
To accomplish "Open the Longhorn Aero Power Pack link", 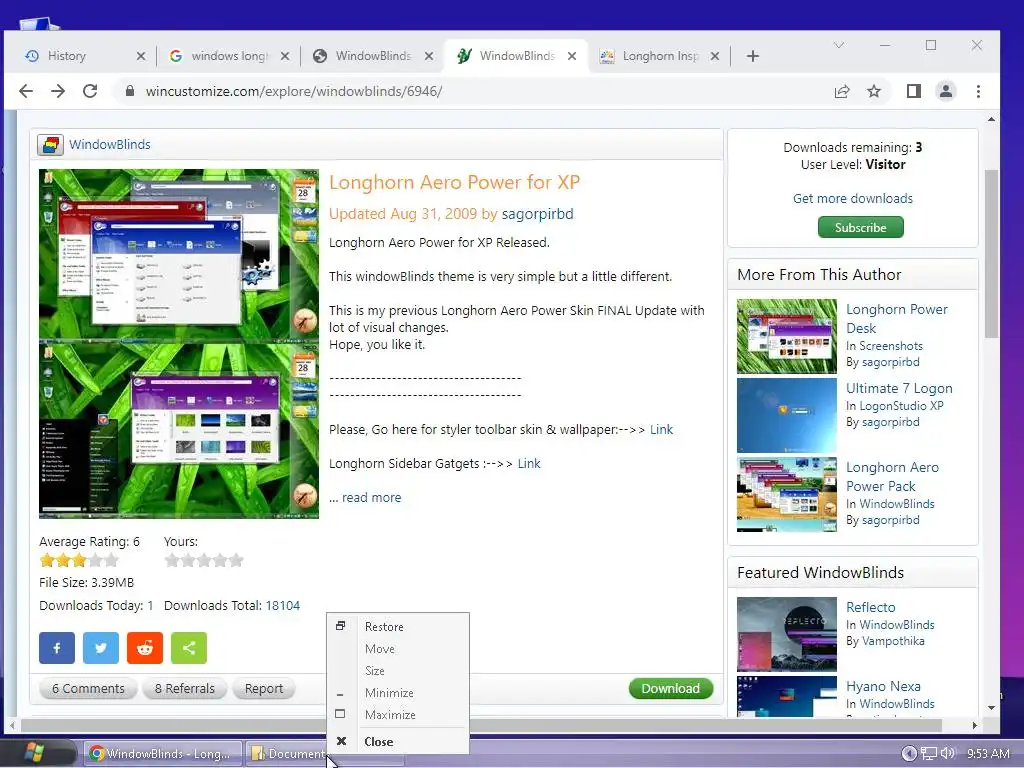I will 893,477.
